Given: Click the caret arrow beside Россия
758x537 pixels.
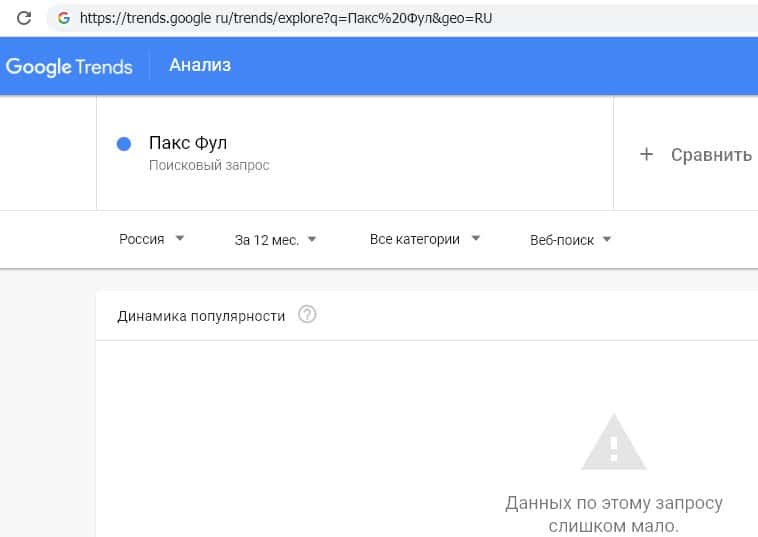Looking at the screenshot, I should click(x=180, y=239).
